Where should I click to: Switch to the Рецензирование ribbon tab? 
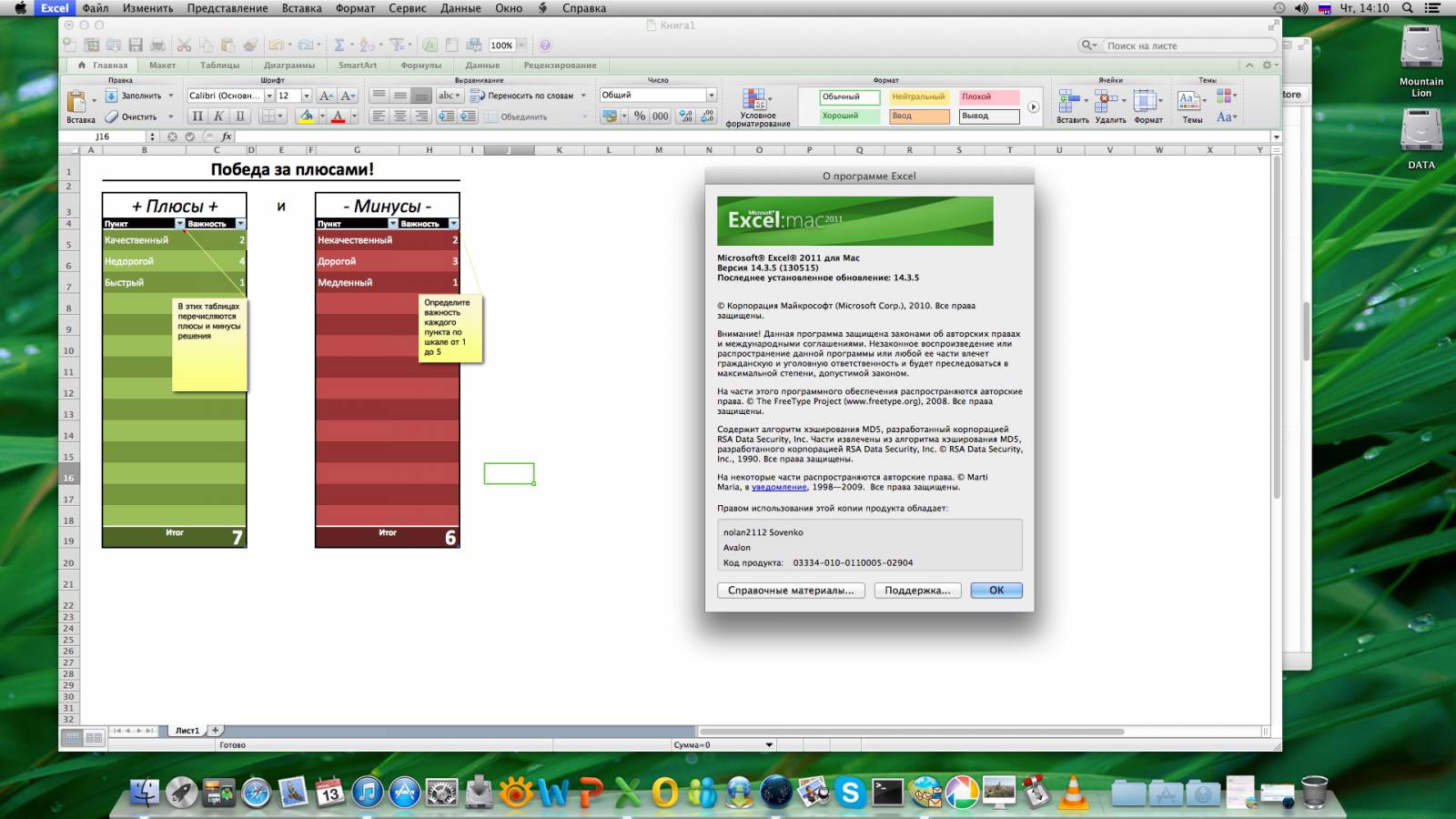[560, 65]
